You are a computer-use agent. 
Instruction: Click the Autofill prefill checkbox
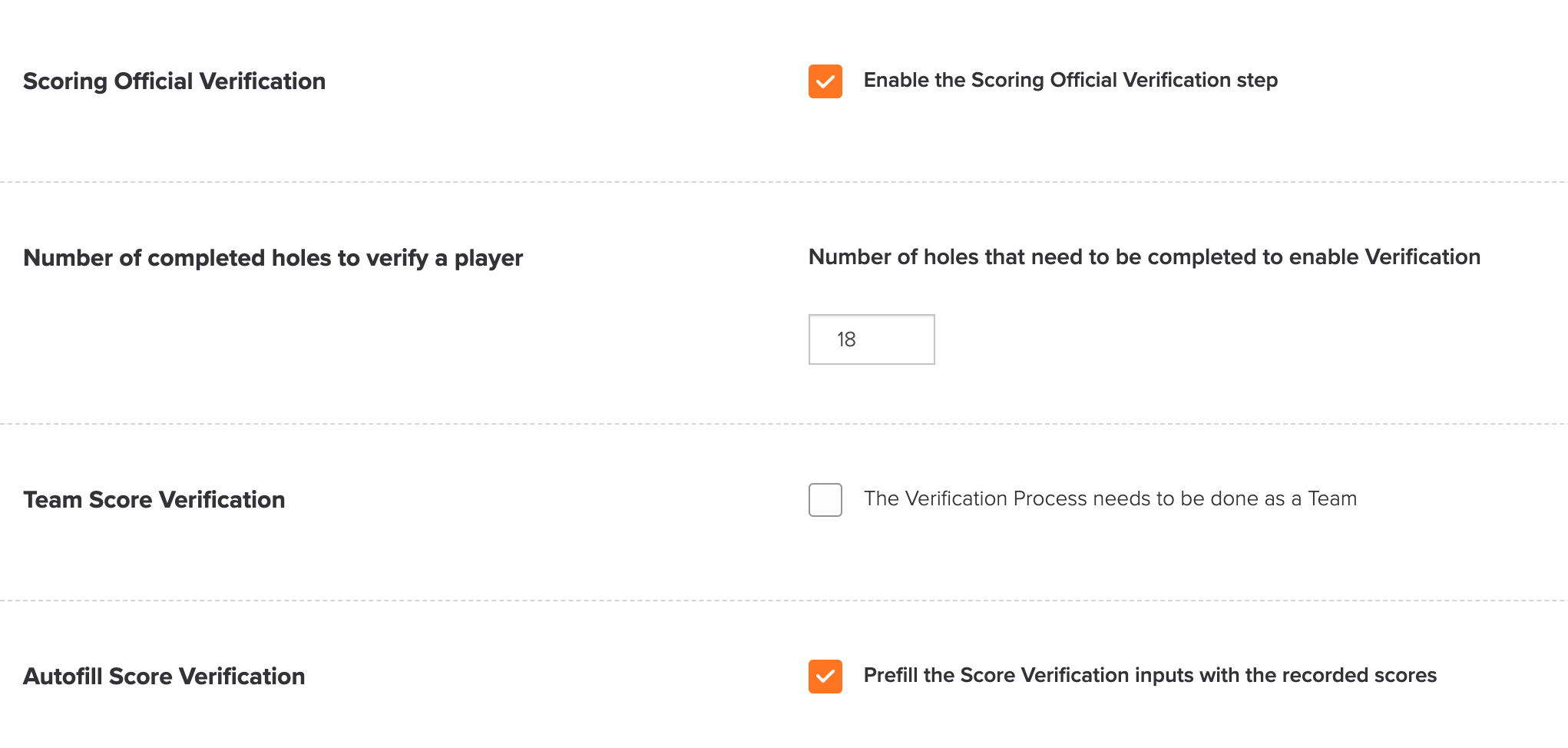point(825,677)
